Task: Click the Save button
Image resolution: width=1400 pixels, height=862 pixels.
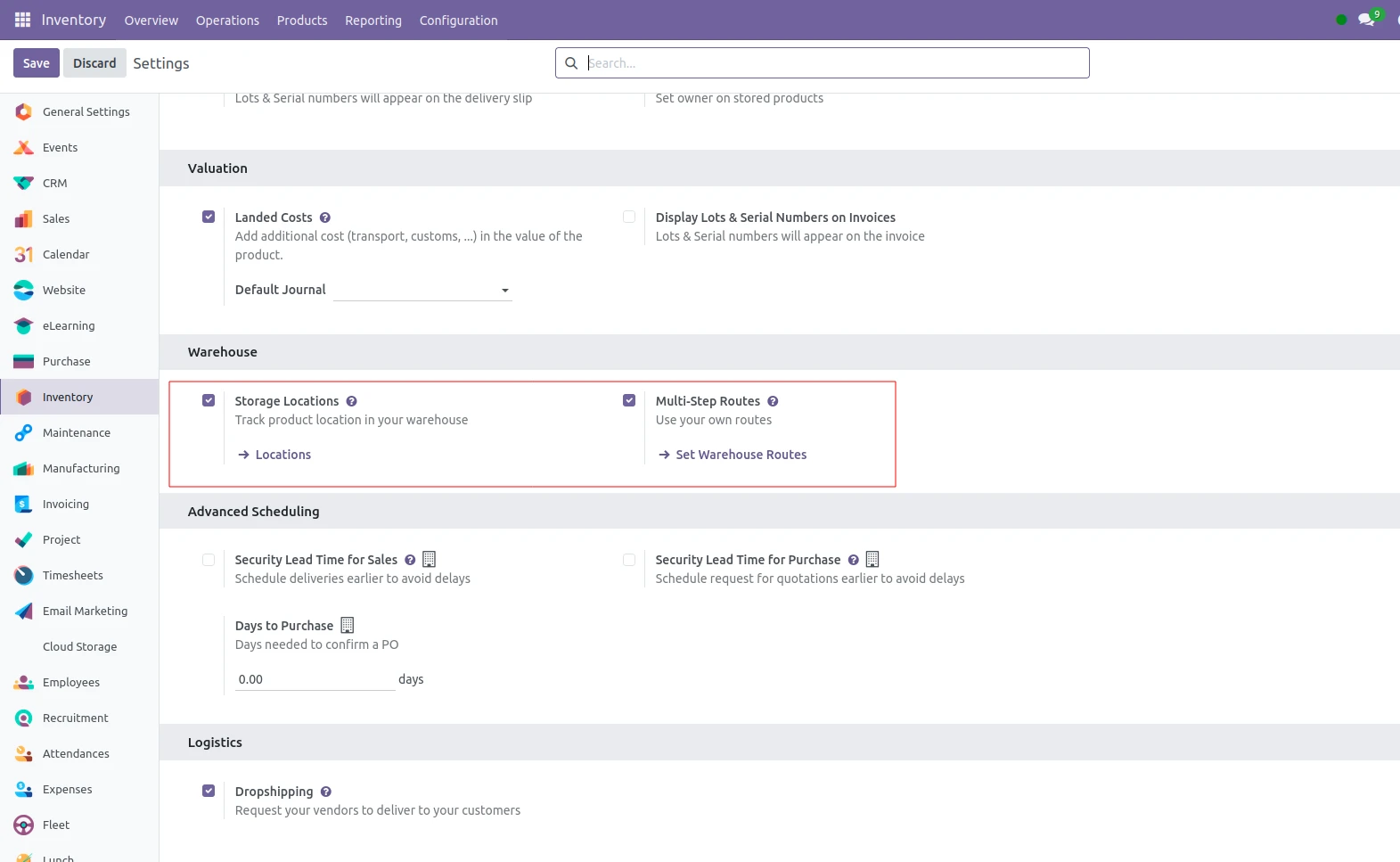Action: click(37, 63)
